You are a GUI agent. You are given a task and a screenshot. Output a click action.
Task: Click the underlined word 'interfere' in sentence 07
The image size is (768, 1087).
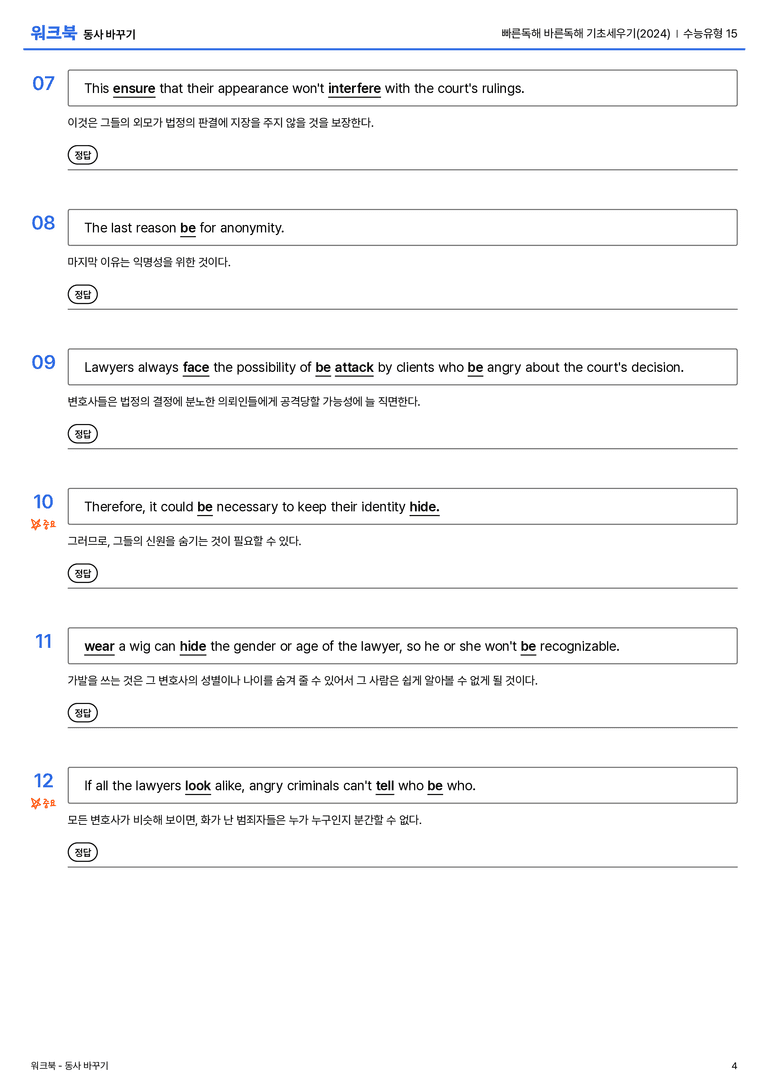(354, 89)
